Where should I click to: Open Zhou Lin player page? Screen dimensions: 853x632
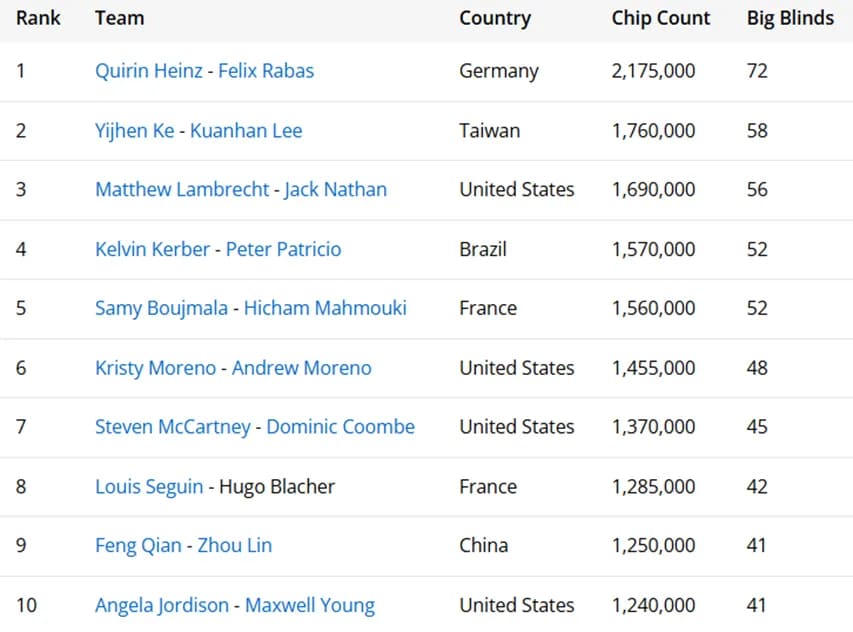point(234,546)
